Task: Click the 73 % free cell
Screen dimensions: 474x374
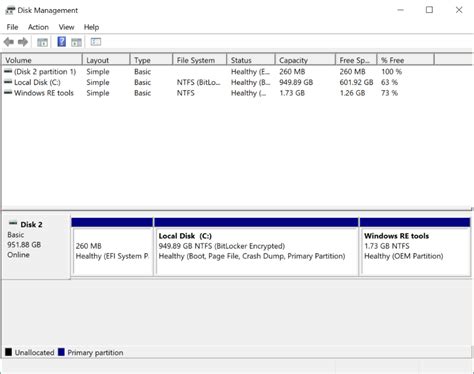Action: pyautogui.click(x=389, y=93)
